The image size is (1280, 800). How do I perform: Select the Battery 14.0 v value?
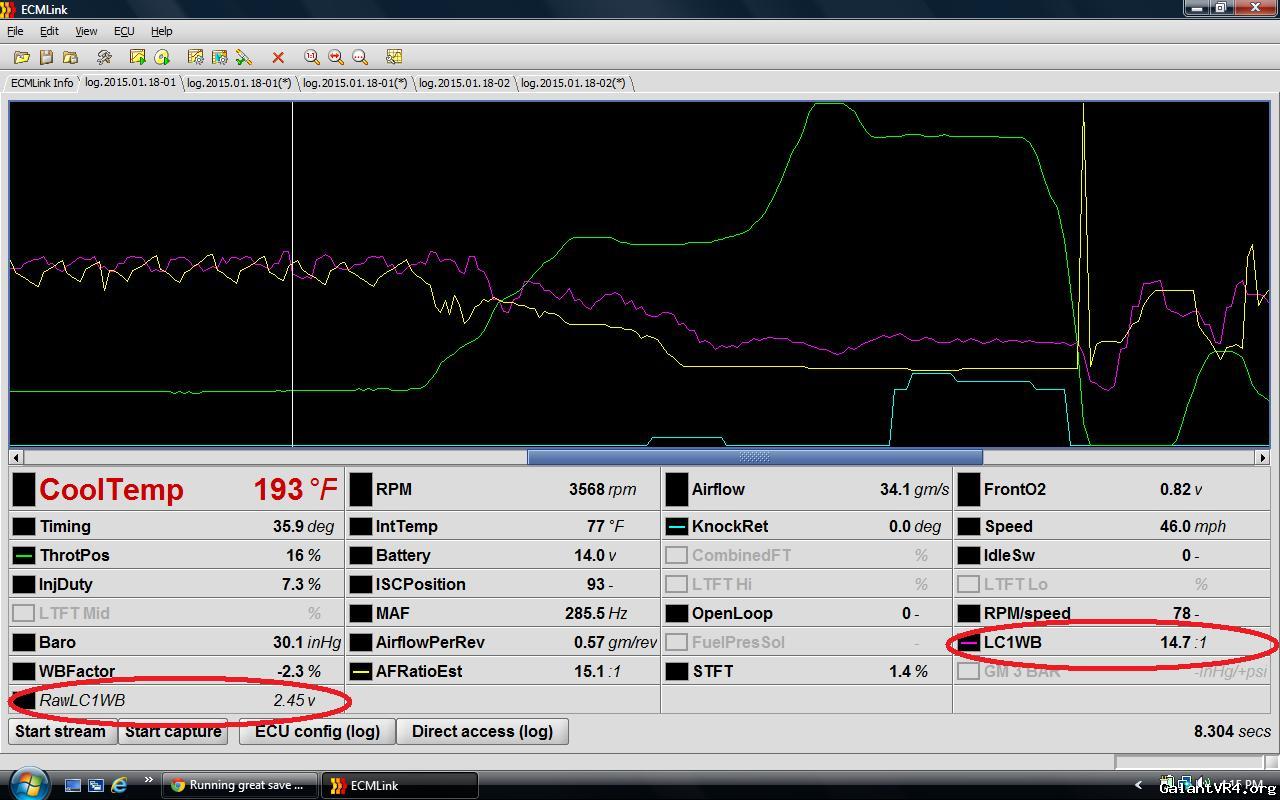pos(595,555)
